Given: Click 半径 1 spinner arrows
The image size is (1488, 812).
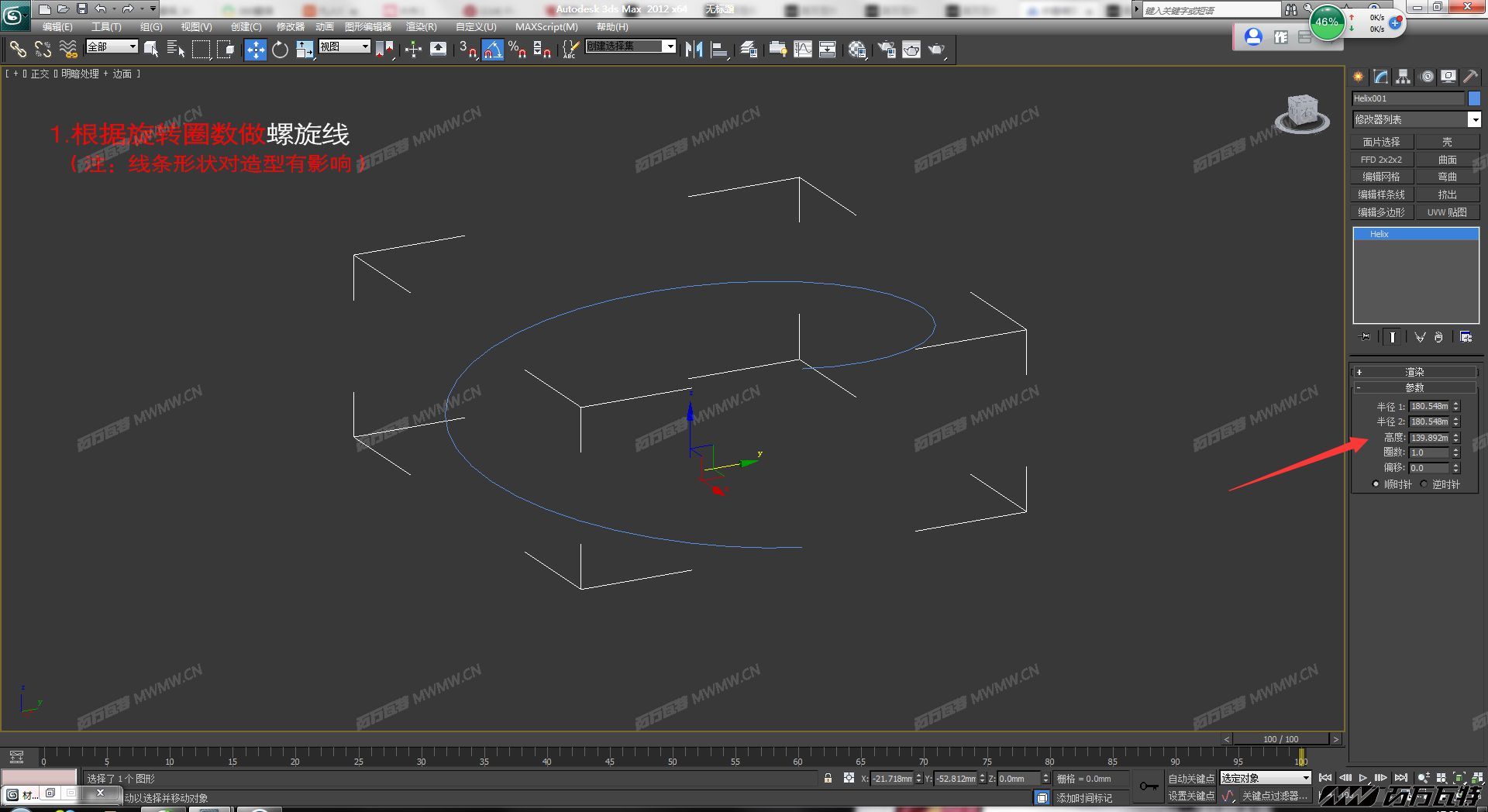Looking at the screenshot, I should (1456, 406).
